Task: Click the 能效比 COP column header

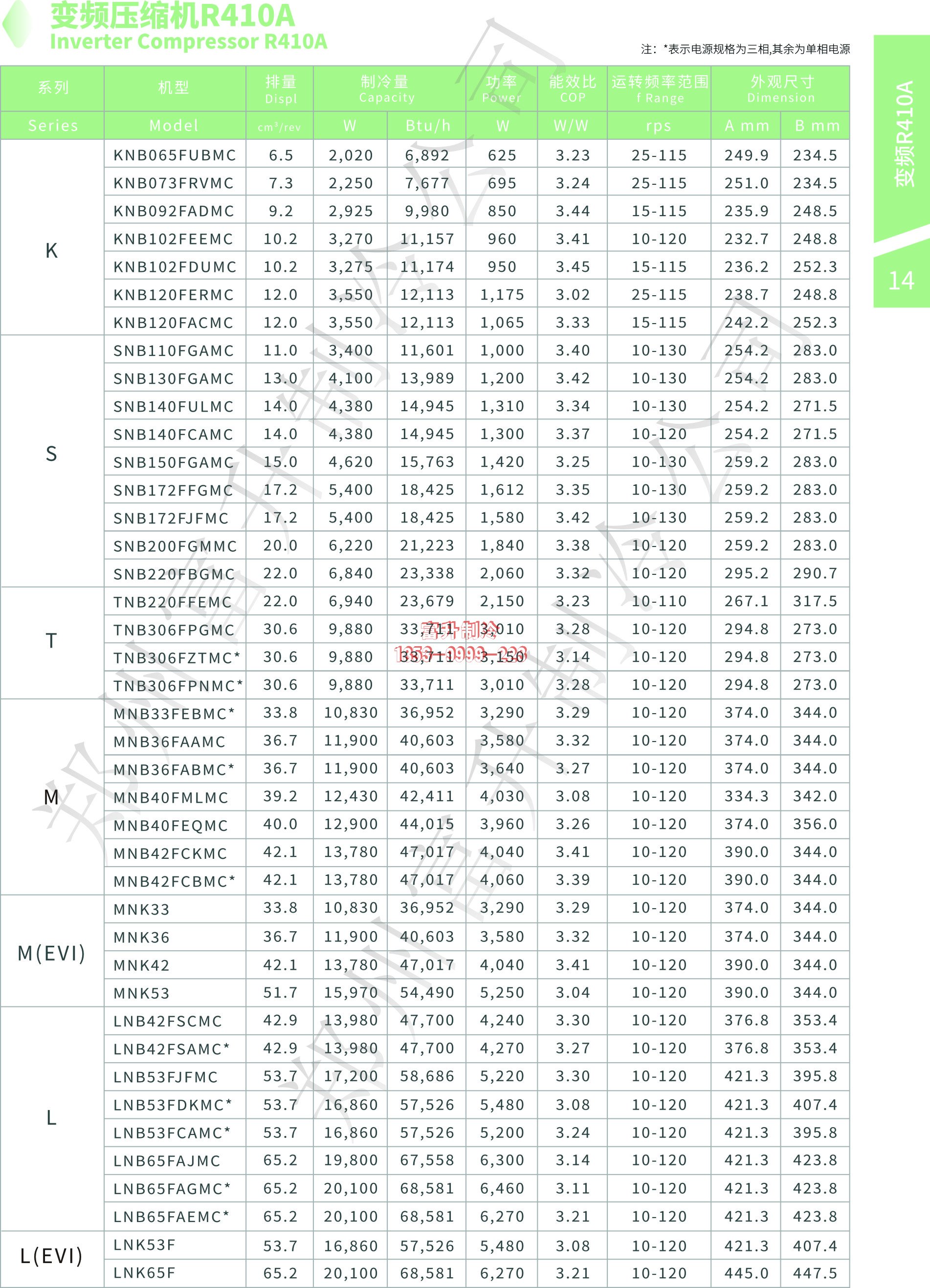Action: pos(572,89)
